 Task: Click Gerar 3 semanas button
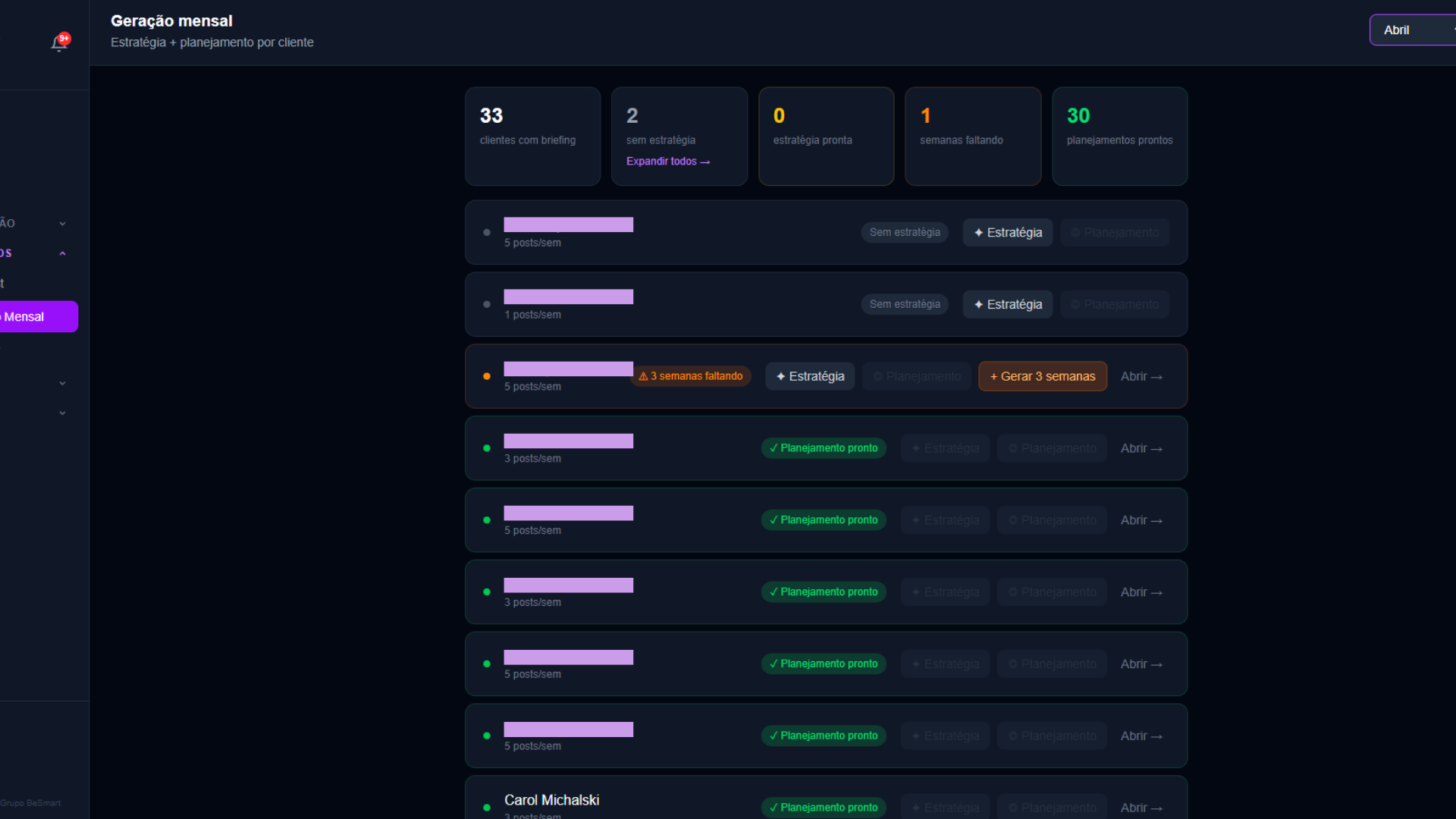[1042, 376]
